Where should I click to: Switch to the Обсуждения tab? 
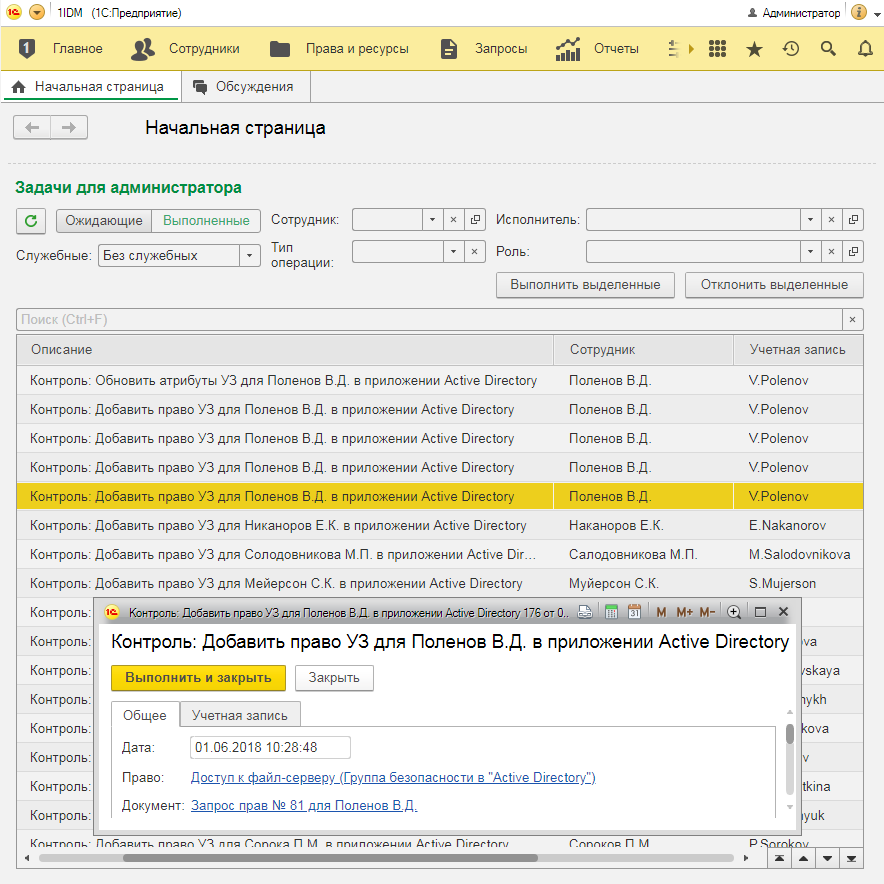(x=244, y=87)
